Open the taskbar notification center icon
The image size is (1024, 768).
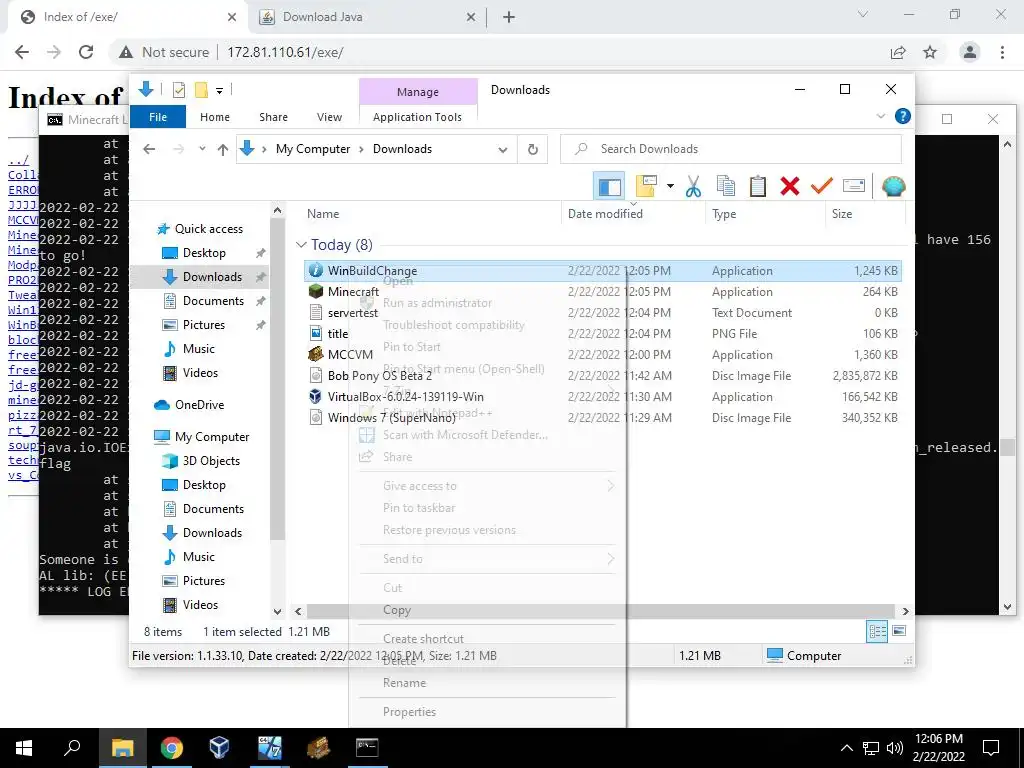click(x=991, y=748)
